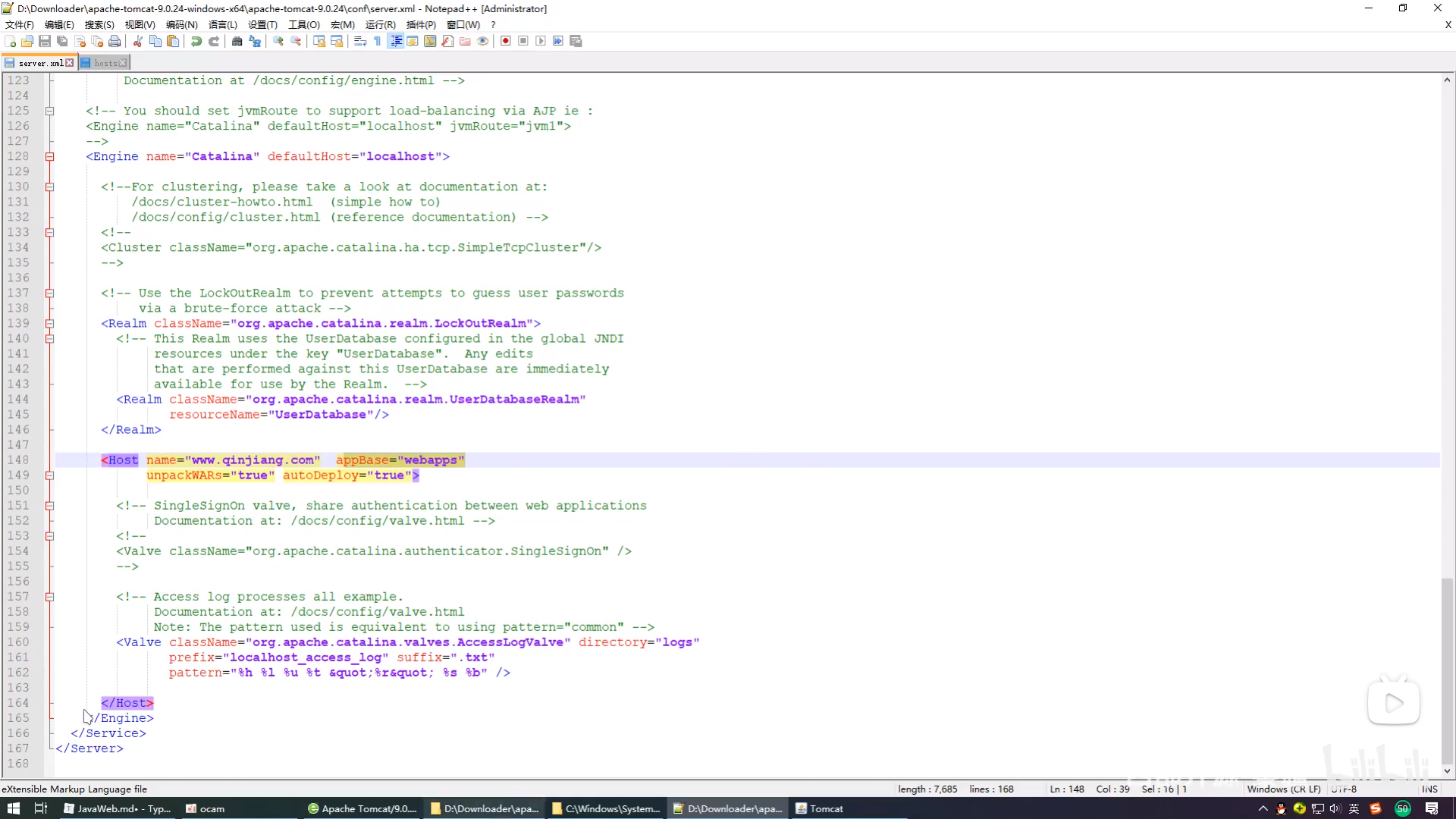Click the Cut scissors icon
1456x819 pixels.
138,41
